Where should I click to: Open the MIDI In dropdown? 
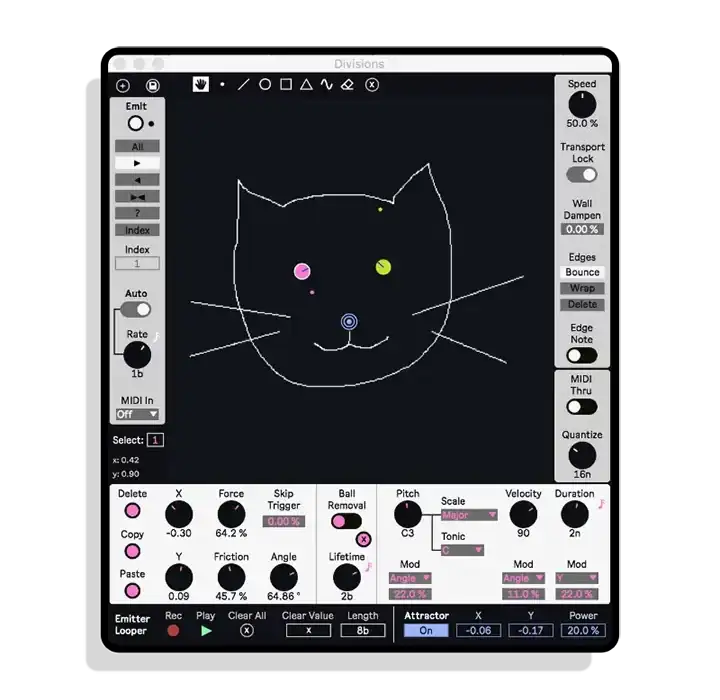coord(137,414)
